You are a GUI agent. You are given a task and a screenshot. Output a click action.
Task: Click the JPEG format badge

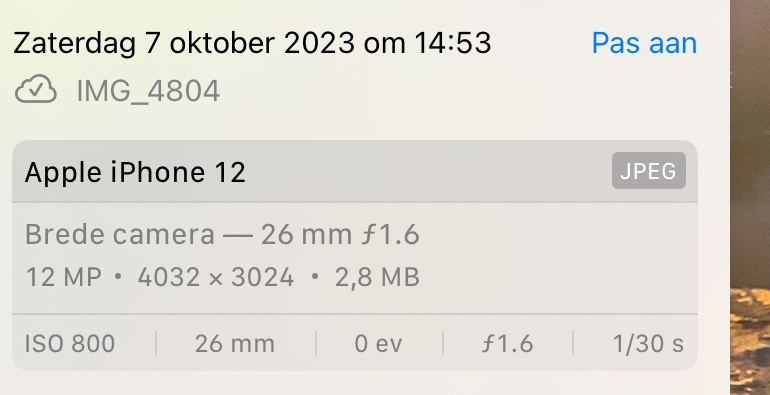[649, 170]
